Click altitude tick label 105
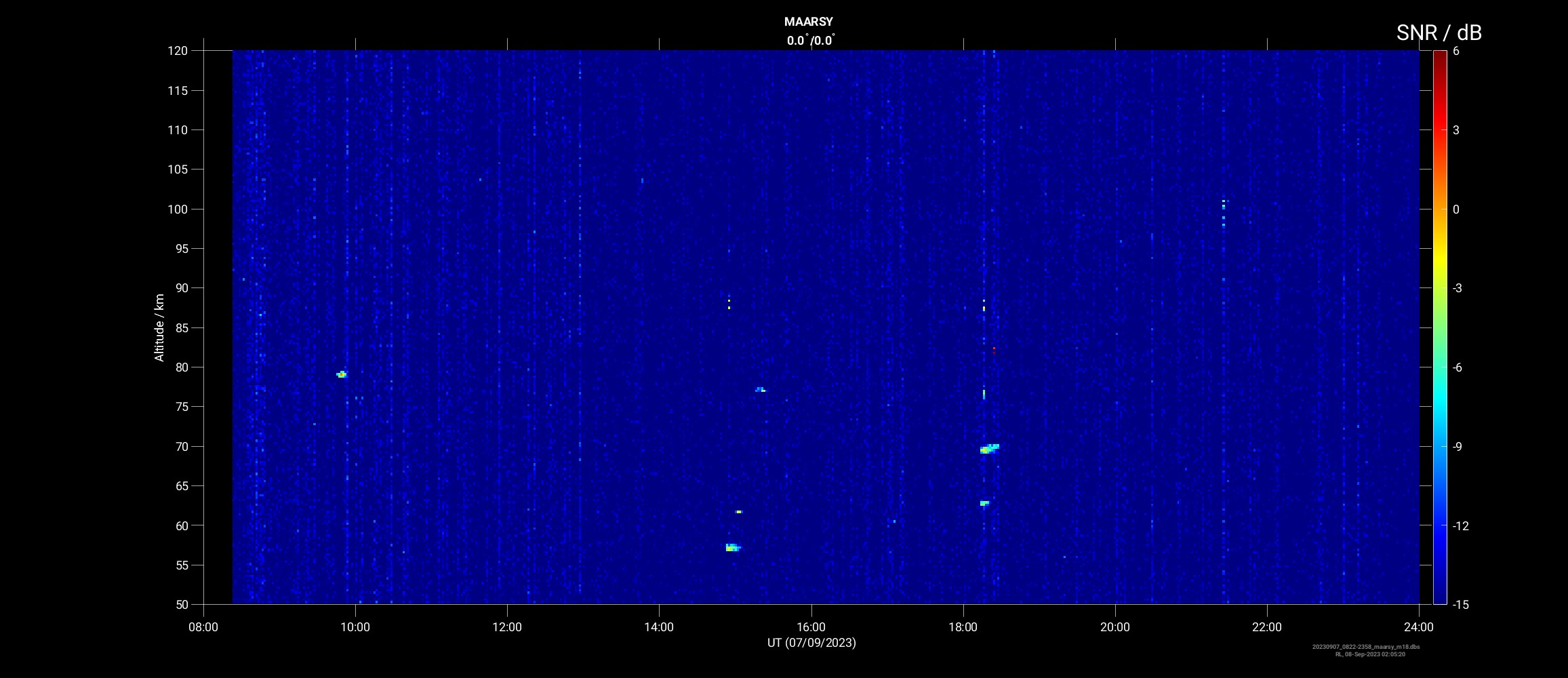Viewport: 1568px width, 678px height. pyautogui.click(x=178, y=169)
